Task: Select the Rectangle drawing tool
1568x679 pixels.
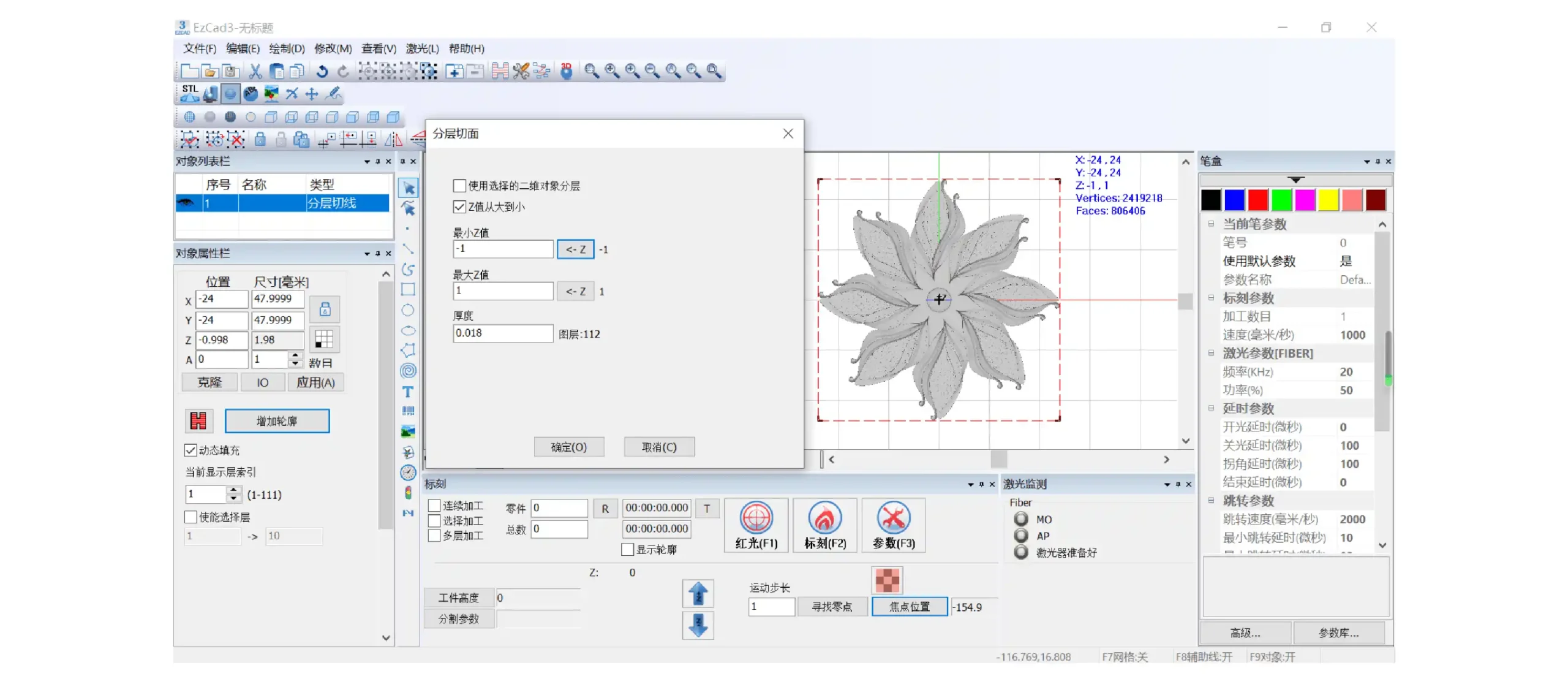Action: click(408, 289)
